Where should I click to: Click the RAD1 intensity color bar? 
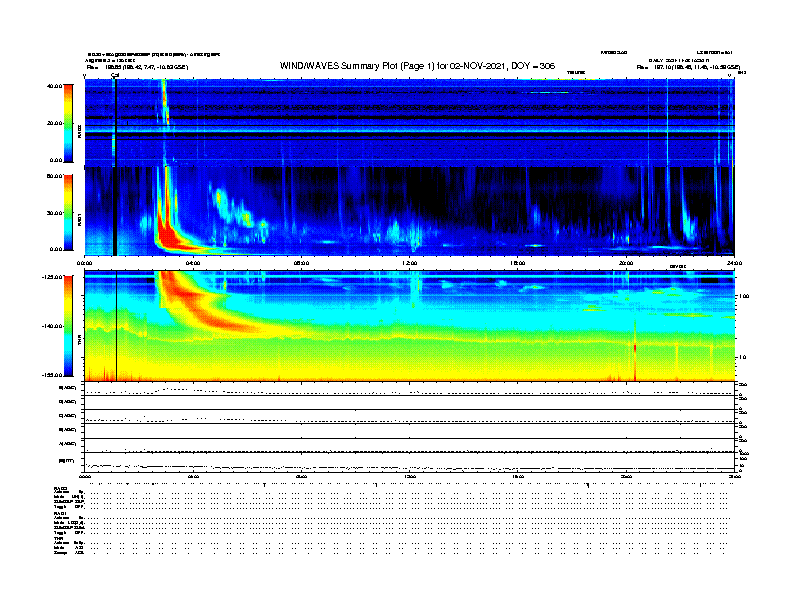68,213
